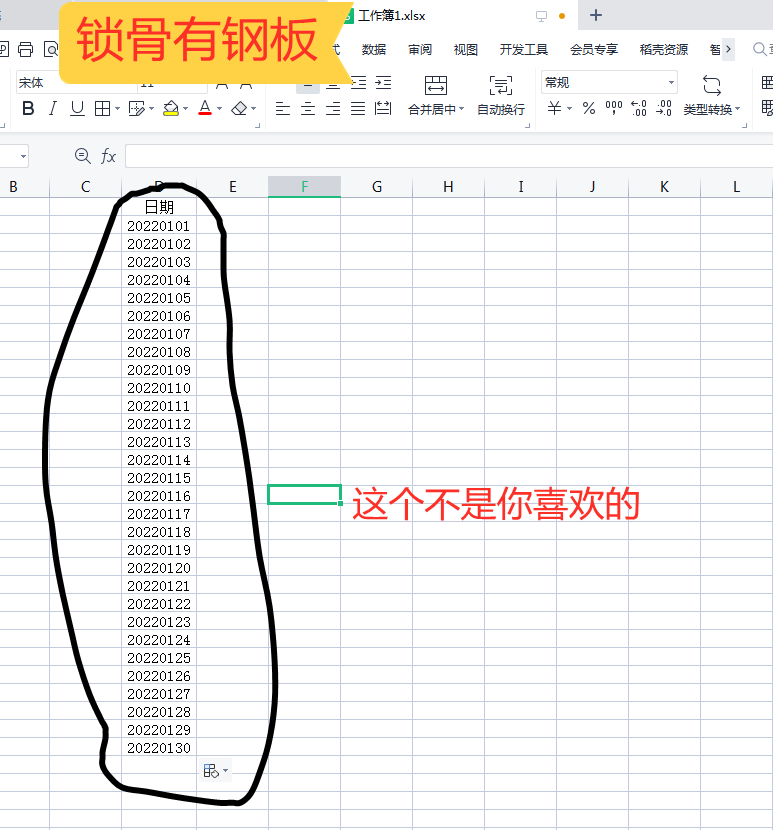The height and width of the screenshot is (830, 773).
Task: Open the 会员专享 tab
Action: [x=594, y=50]
